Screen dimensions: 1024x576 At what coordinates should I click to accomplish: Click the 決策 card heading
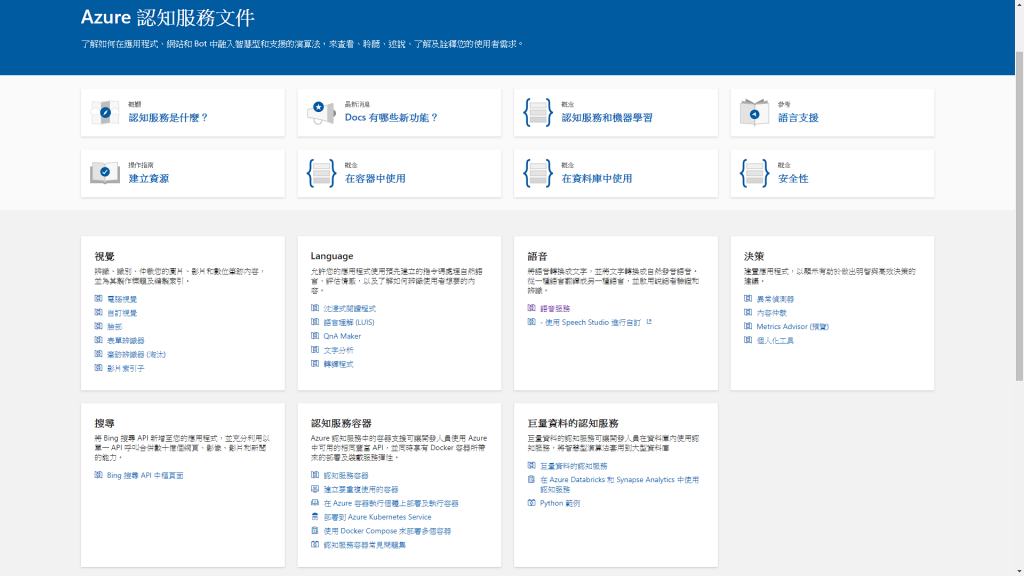pos(754,256)
